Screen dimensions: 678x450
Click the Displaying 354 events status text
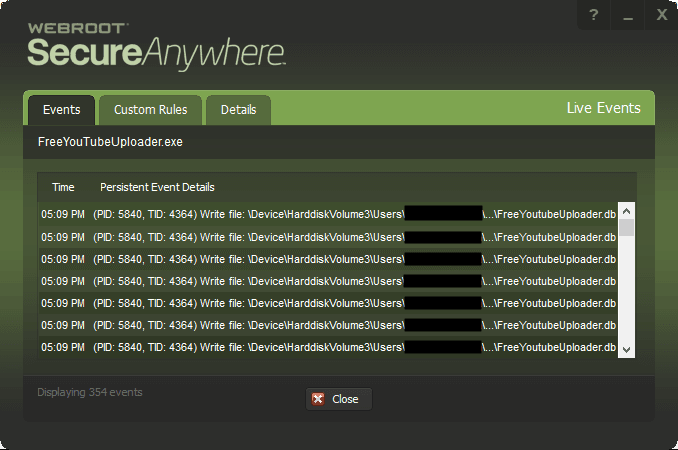tap(90, 392)
